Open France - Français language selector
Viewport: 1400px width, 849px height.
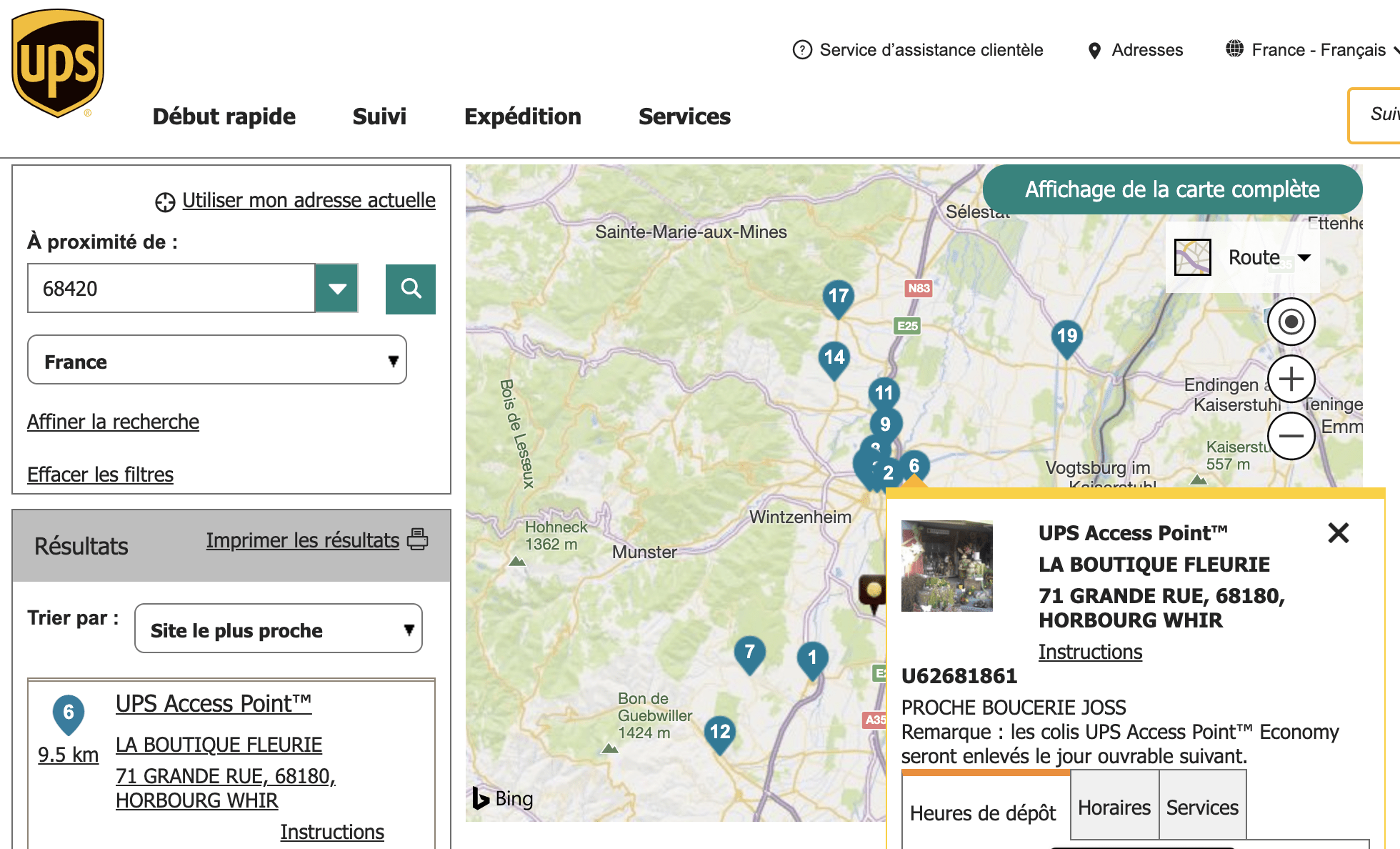point(1313,50)
